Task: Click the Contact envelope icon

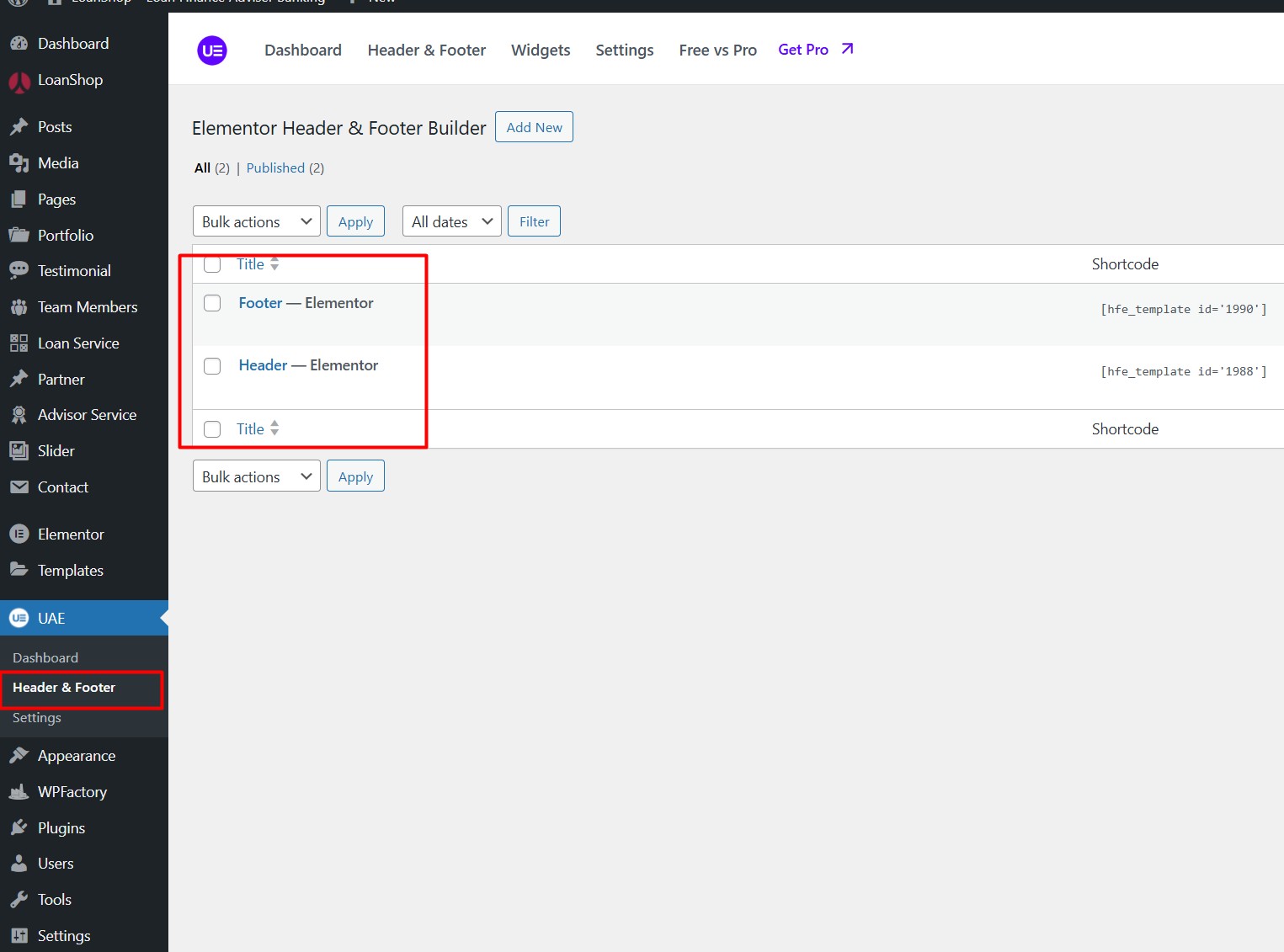Action: click(19, 487)
